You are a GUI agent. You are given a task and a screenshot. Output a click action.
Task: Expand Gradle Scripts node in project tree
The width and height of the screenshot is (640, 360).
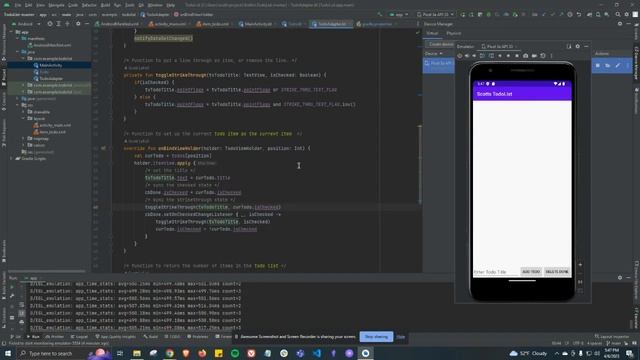click(x=12, y=158)
